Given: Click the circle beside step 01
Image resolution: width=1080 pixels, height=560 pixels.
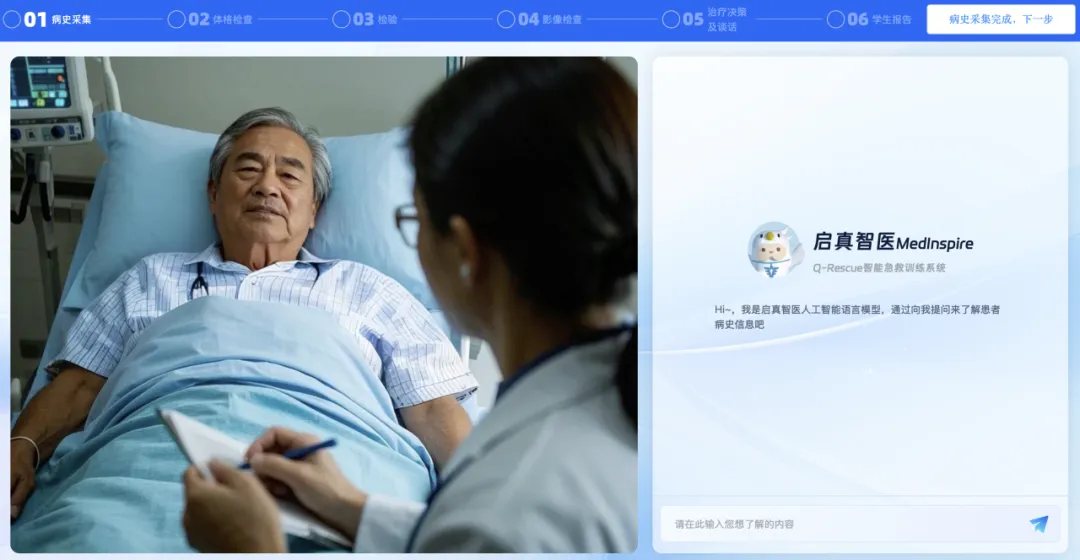Looking at the screenshot, I should point(11,19).
